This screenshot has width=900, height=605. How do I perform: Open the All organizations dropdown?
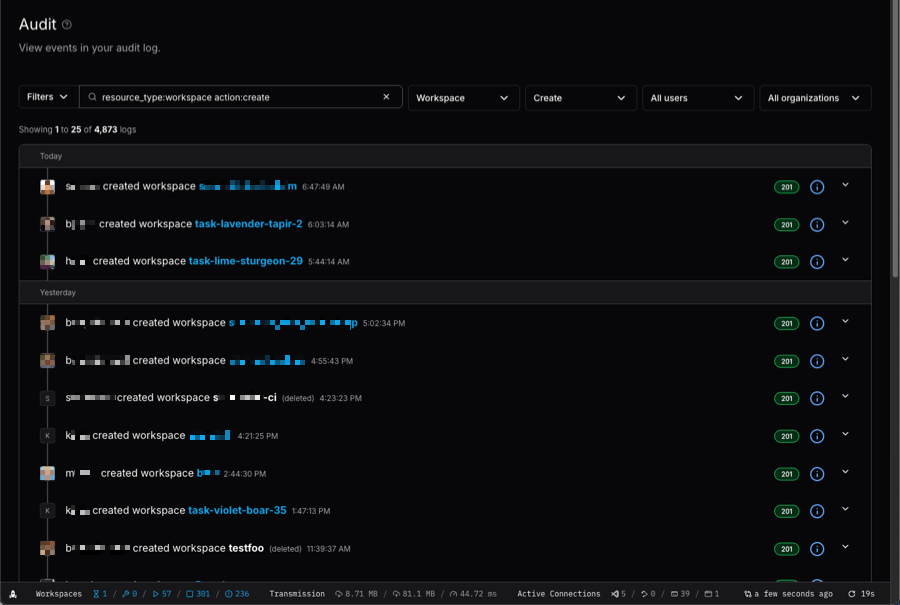coord(816,97)
